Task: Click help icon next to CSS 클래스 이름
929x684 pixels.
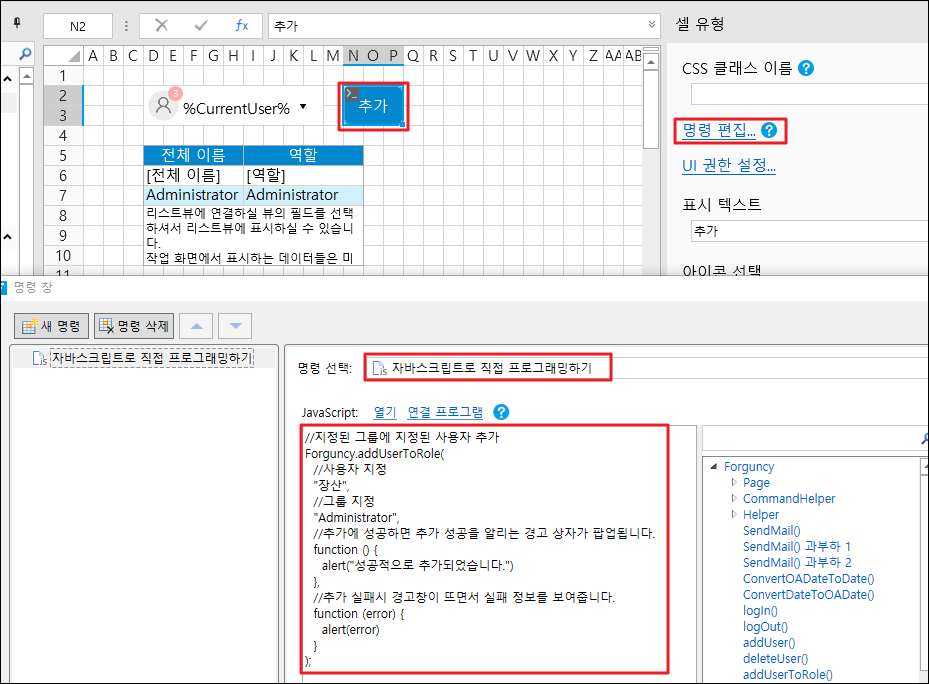Action: tap(806, 69)
